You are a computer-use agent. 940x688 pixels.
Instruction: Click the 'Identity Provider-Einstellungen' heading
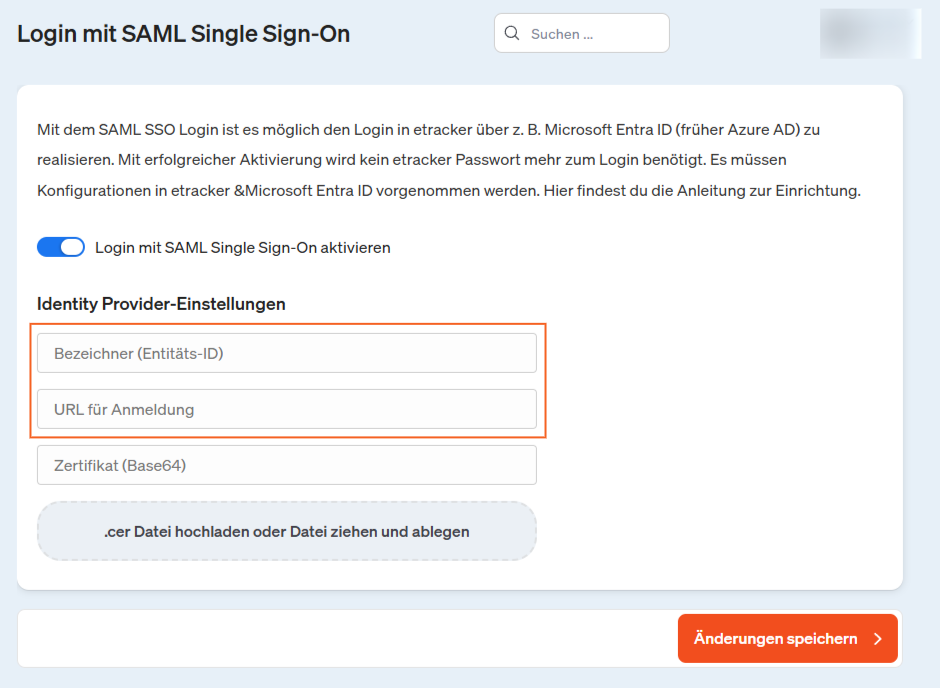click(x=161, y=304)
